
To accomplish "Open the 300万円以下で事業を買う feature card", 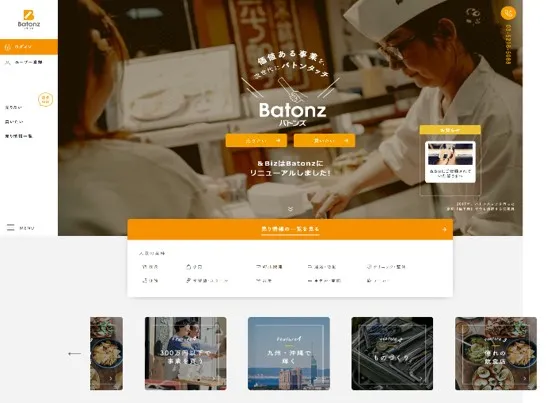I will coord(185,353).
